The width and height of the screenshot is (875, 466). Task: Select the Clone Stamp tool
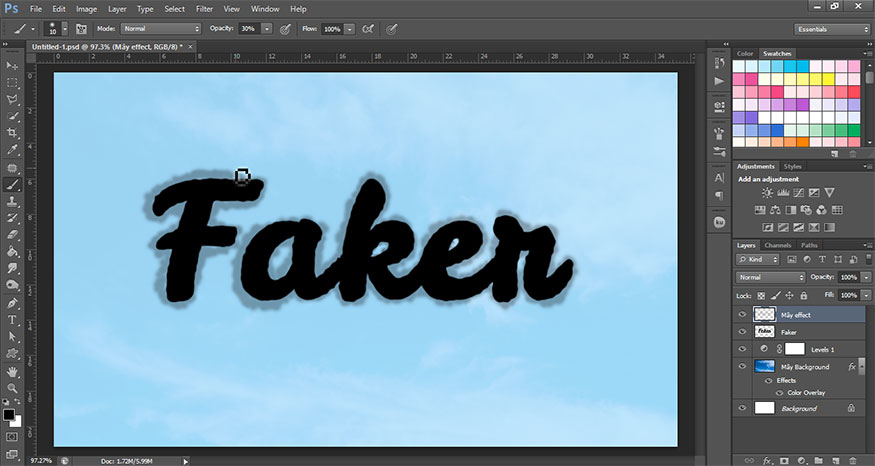12,201
